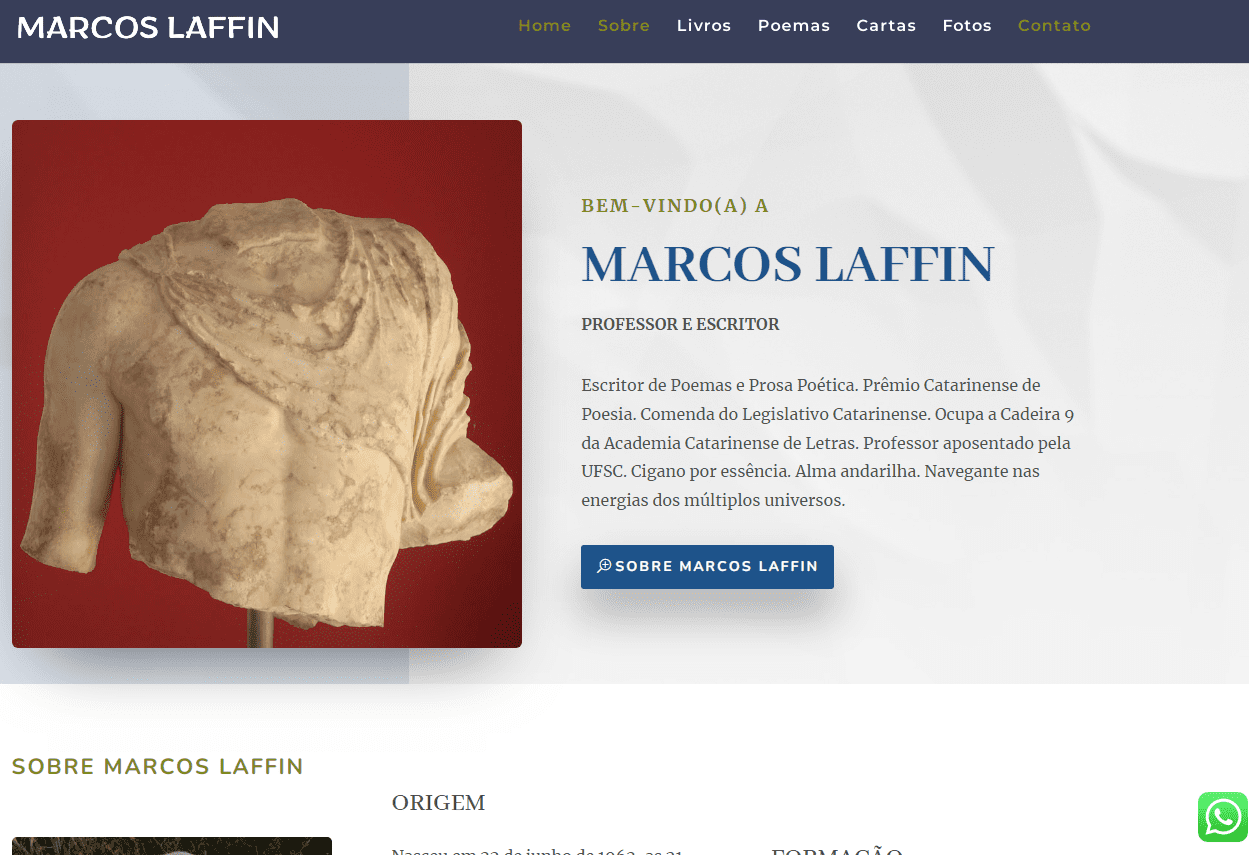Click the magnifier icon in Sobre button

tap(604, 566)
